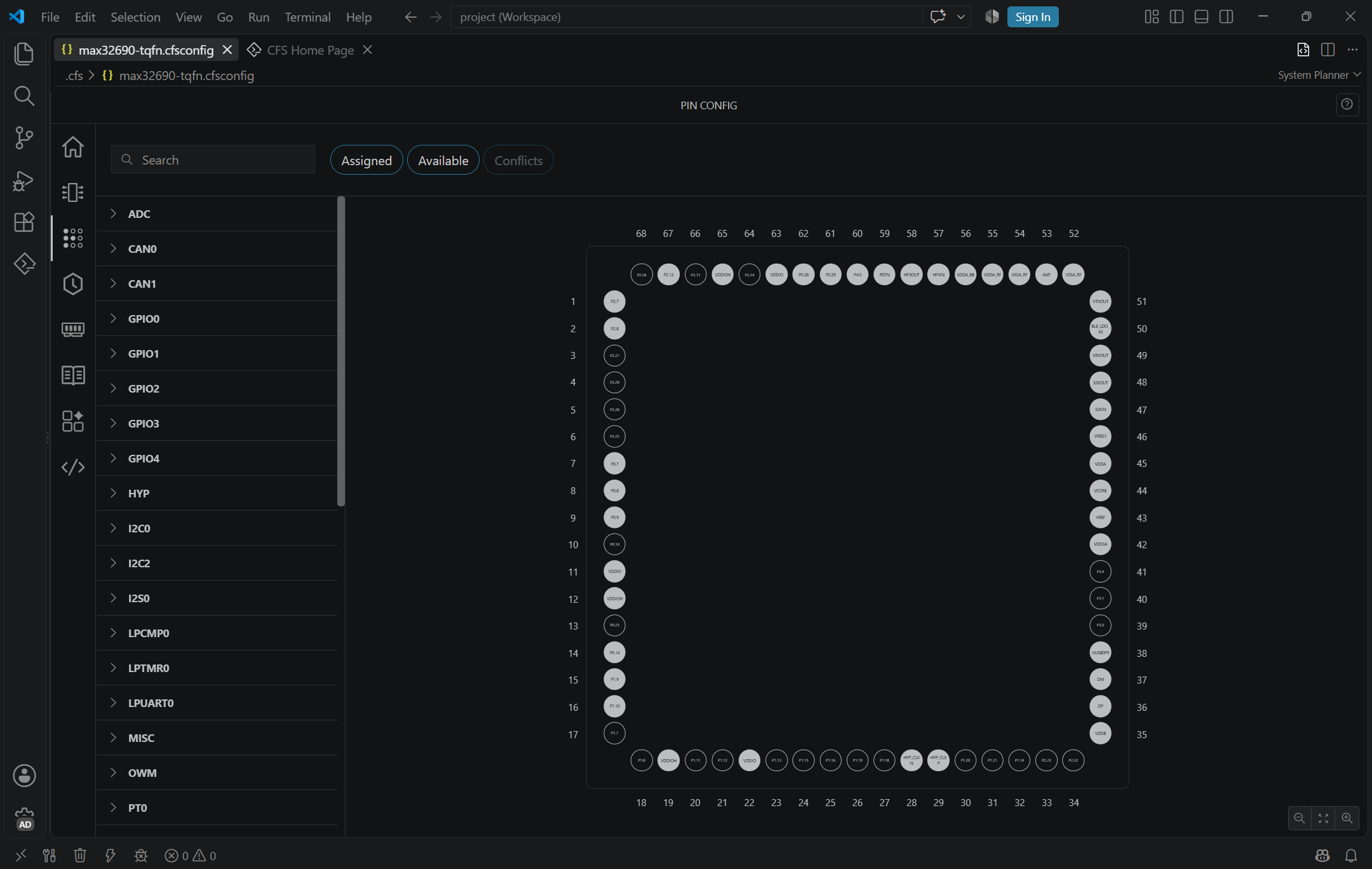Viewport: 1372px width, 869px height.
Task: Open the CodeFusion Studio activity bar view
Action: coord(24,264)
